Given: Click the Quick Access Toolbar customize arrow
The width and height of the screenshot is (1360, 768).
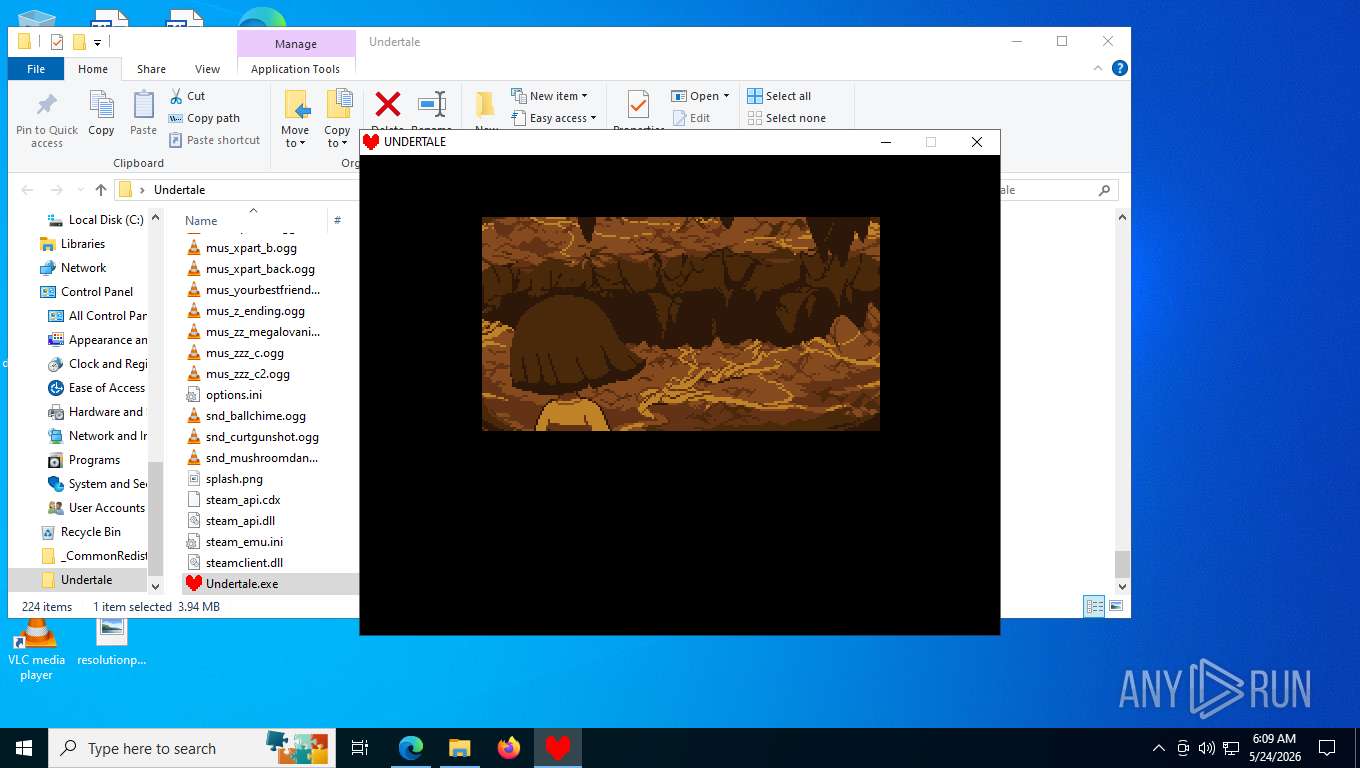Looking at the screenshot, I should tap(98, 42).
